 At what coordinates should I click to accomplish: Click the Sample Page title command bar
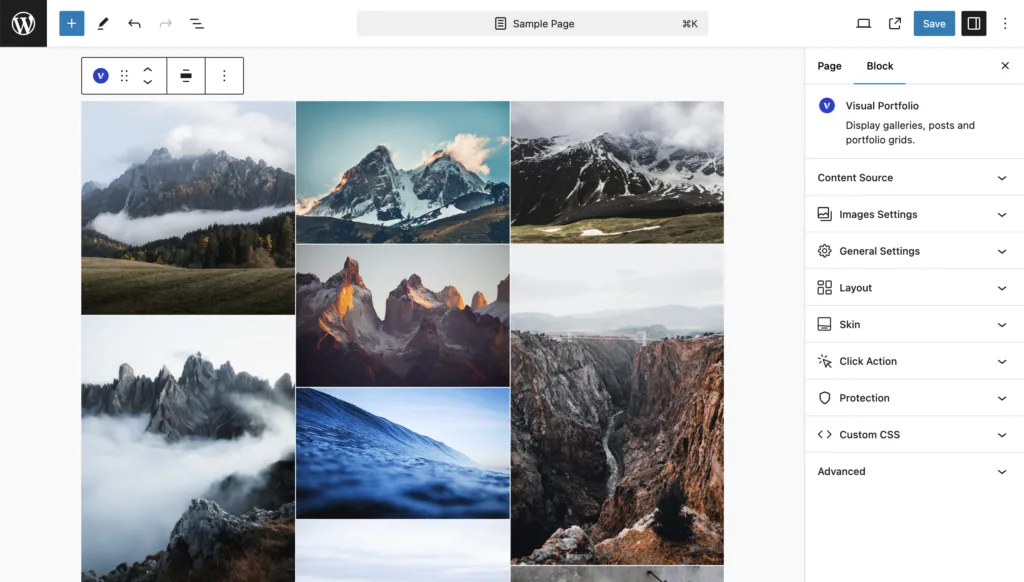coord(533,23)
